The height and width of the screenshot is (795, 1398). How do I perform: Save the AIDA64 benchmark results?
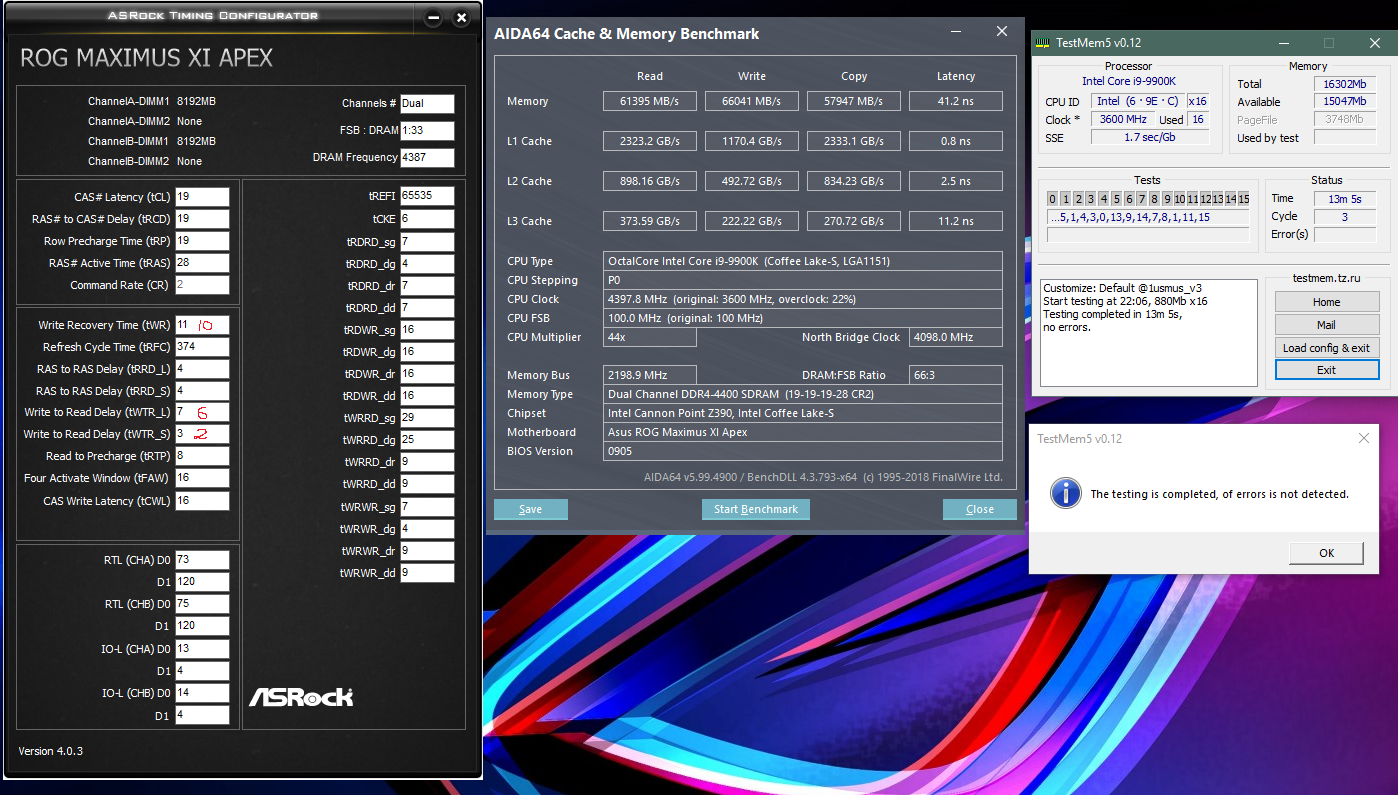pos(531,509)
